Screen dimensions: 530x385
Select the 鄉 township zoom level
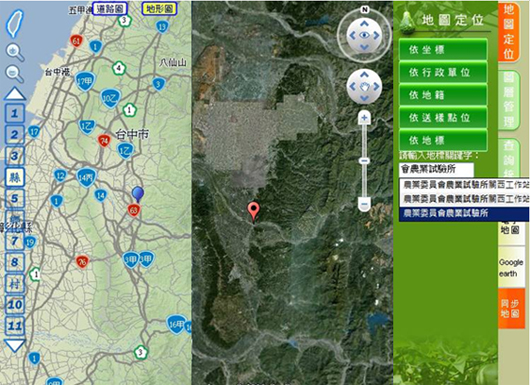[15, 220]
